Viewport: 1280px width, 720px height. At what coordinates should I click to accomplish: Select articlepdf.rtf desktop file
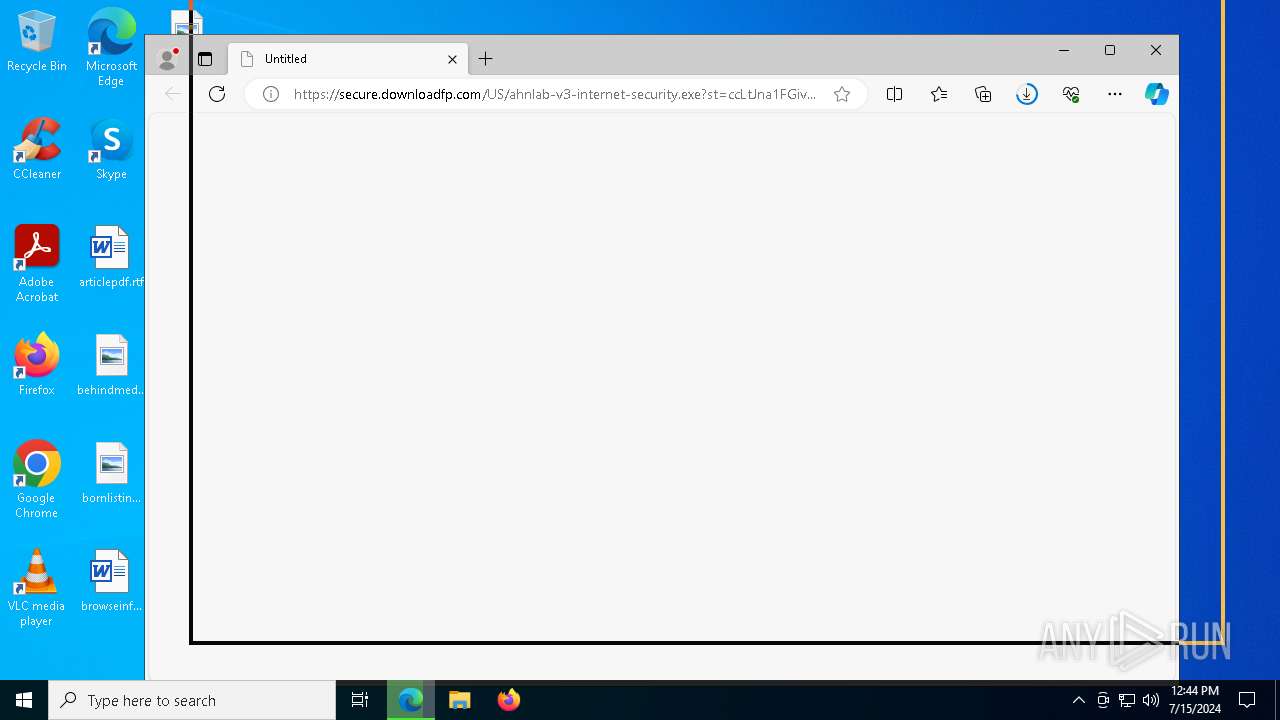111,257
